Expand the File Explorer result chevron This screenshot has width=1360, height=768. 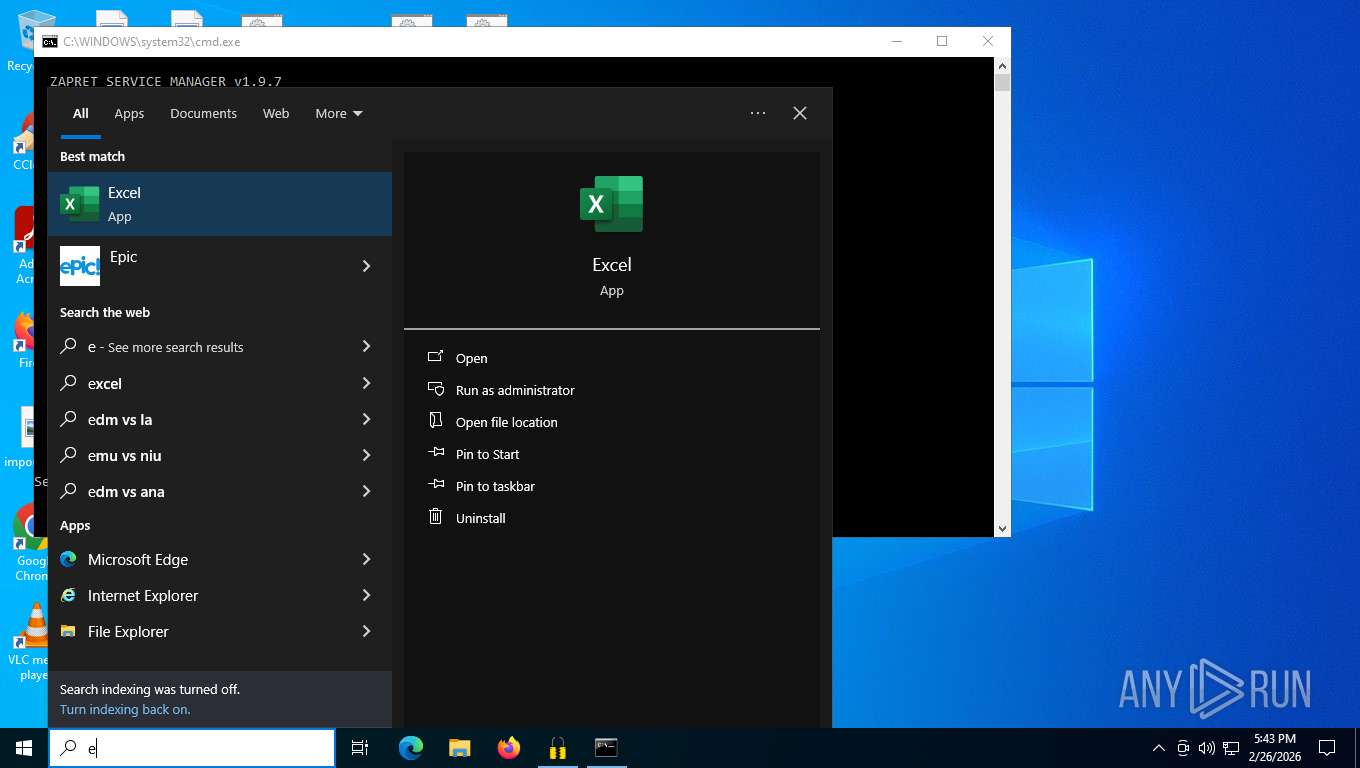tap(366, 631)
